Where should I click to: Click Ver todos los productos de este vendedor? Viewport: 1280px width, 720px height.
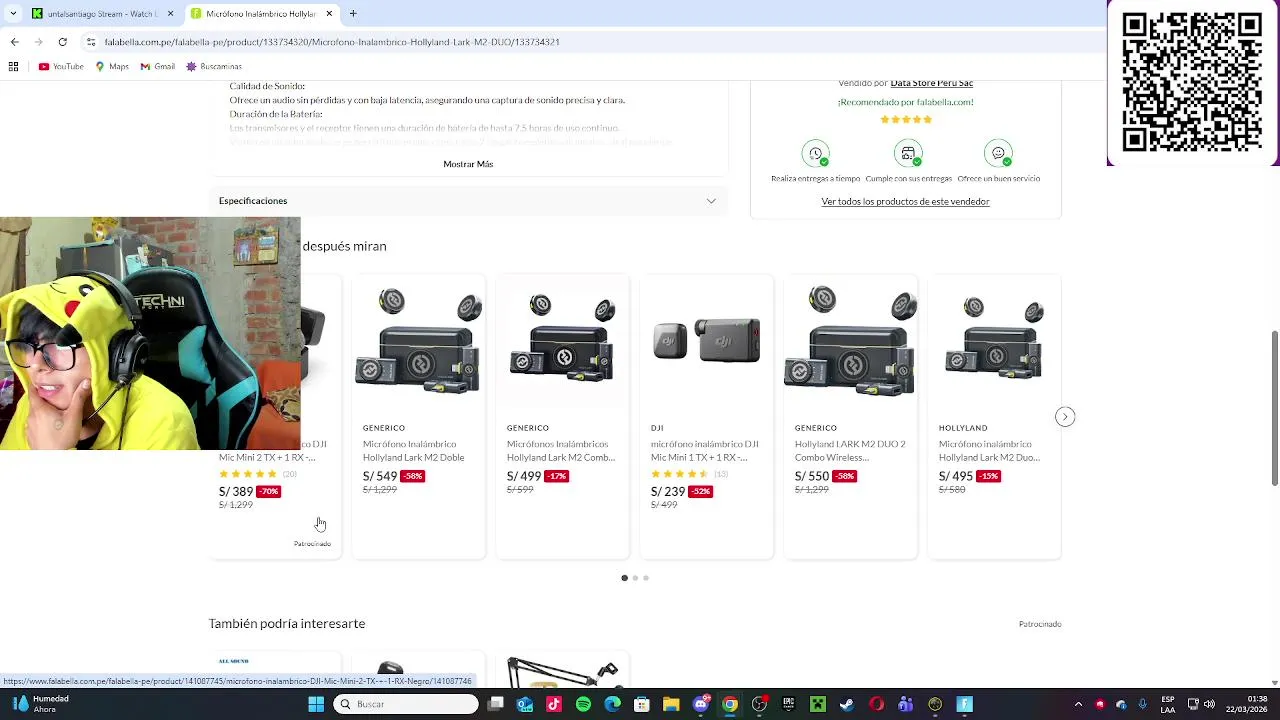coord(905,202)
